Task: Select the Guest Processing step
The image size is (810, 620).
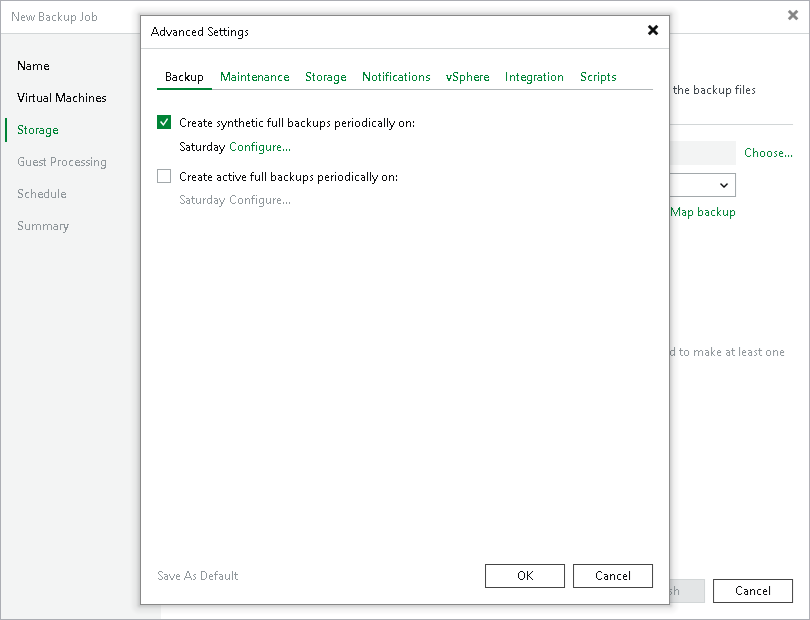Action: point(62,162)
